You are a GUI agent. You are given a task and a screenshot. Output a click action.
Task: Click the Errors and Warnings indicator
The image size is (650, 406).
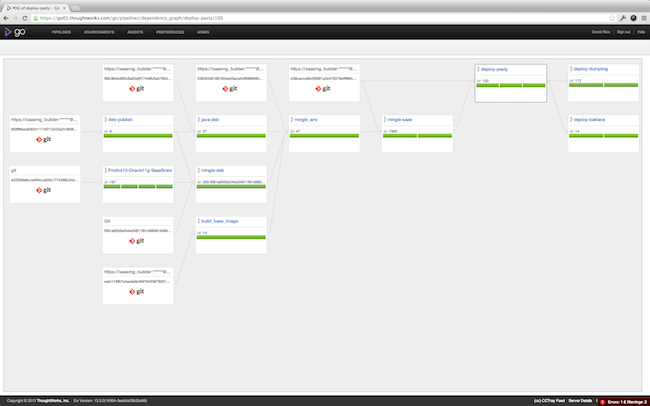620,400
